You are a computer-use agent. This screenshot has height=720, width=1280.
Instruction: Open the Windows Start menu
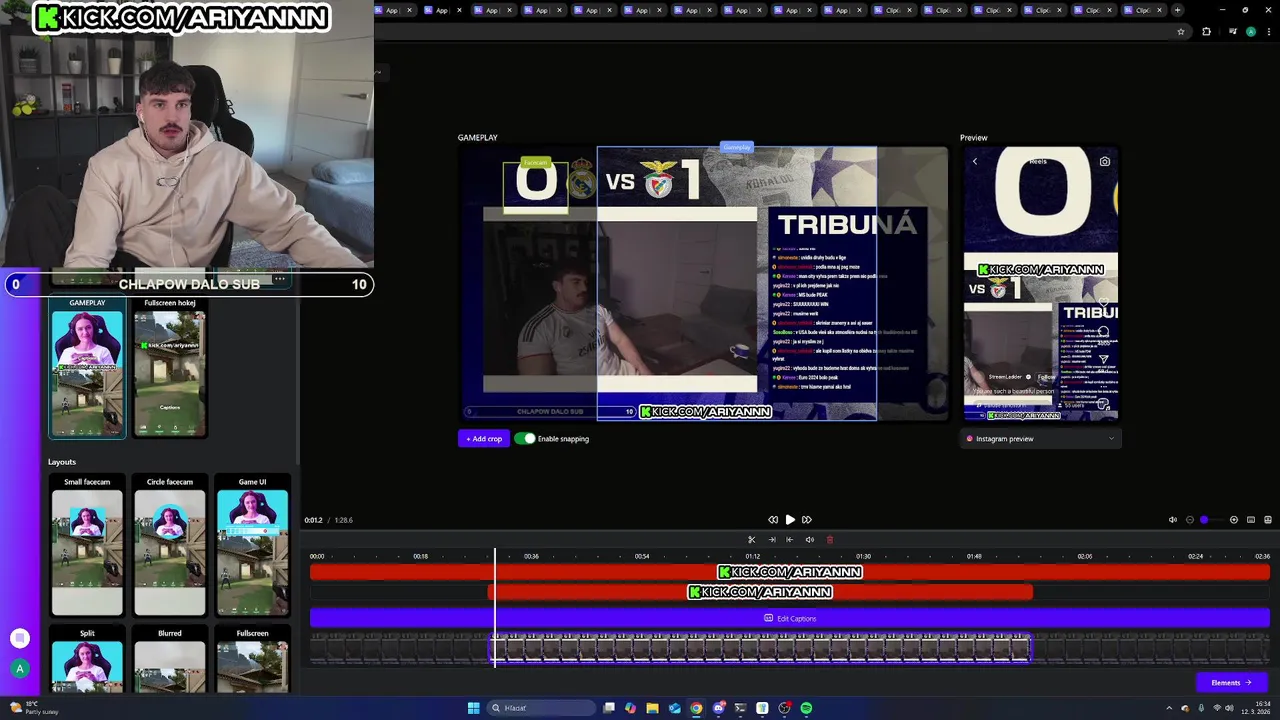point(473,708)
